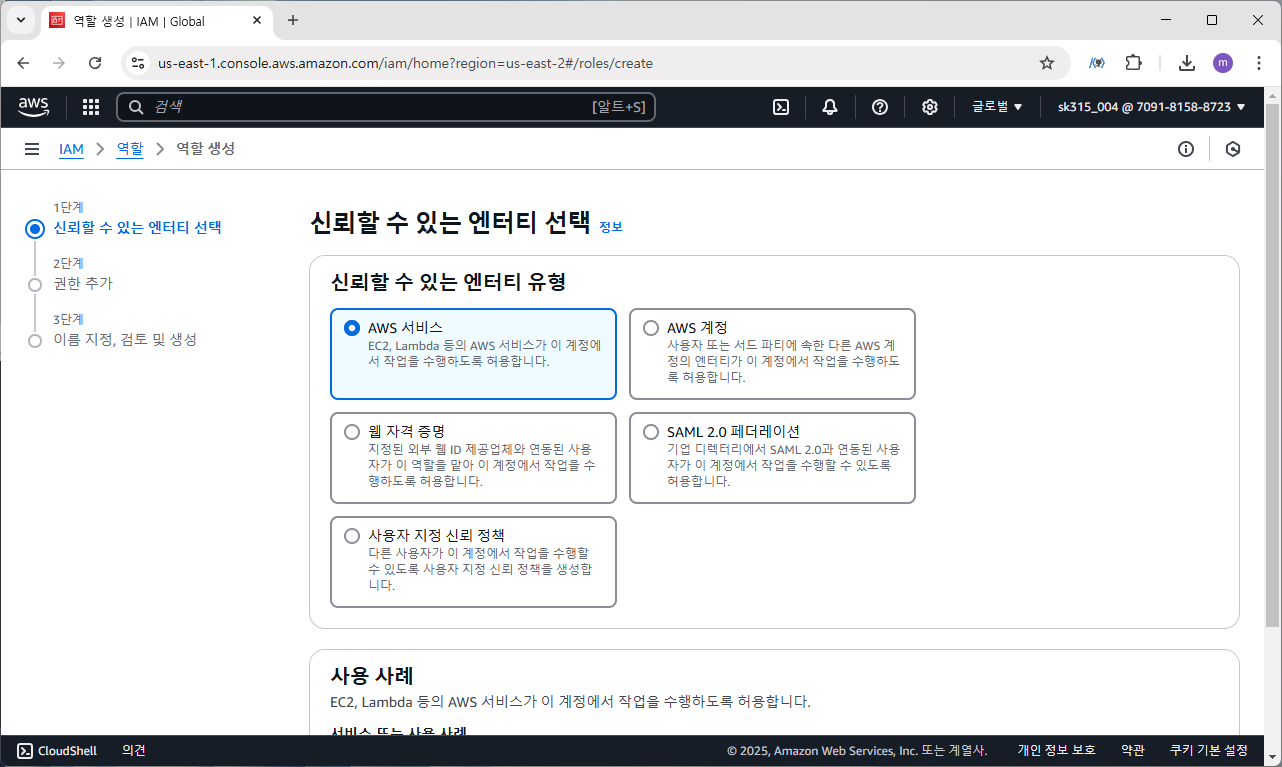Open browser extensions puzzle icon
The width and height of the screenshot is (1282, 767).
pos(1133,63)
